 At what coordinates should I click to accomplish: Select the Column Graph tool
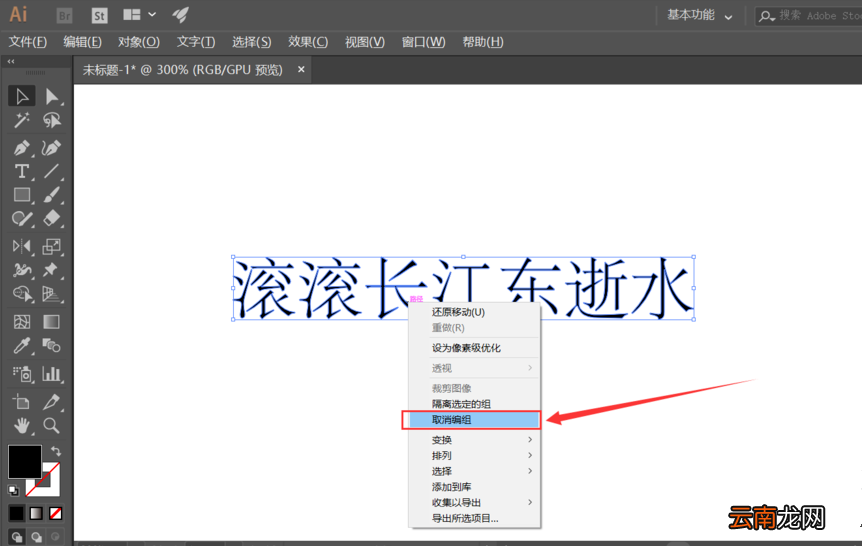pyautogui.click(x=52, y=374)
